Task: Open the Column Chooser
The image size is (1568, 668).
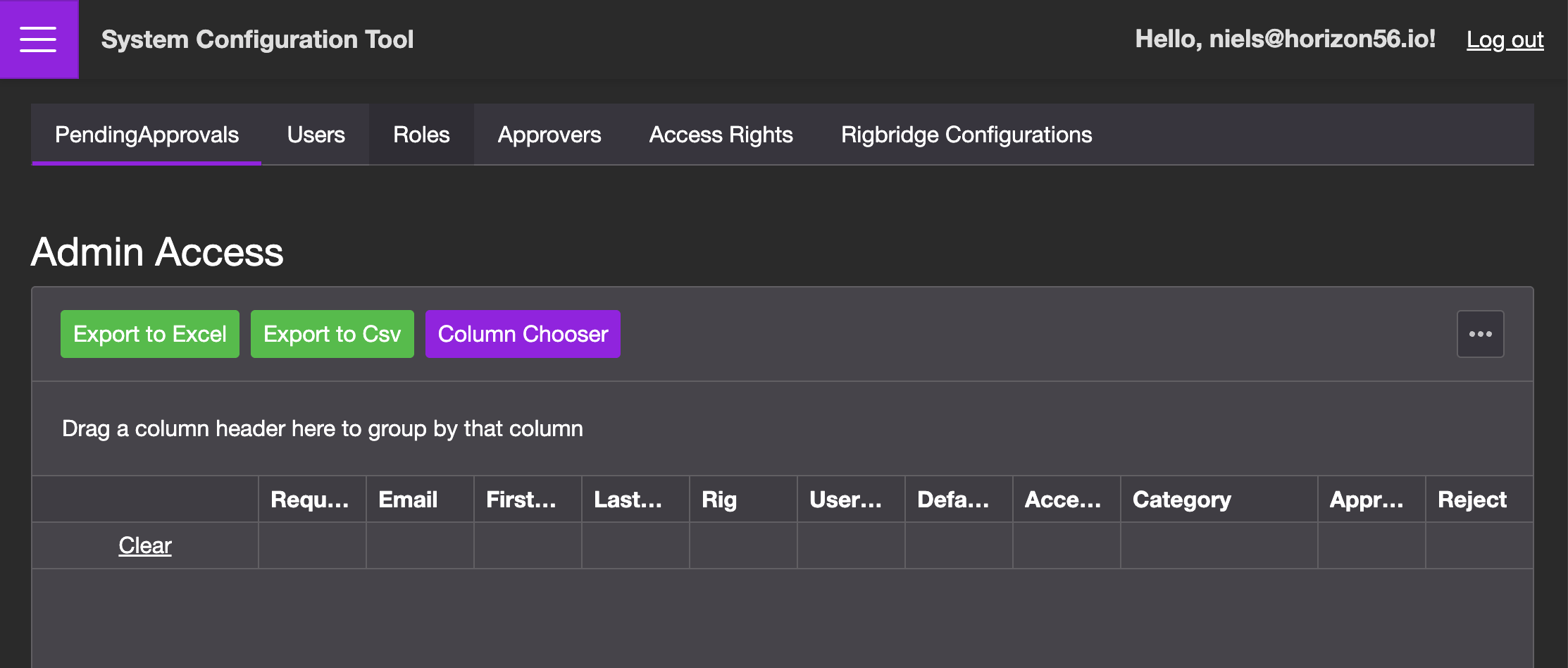Action: pos(523,334)
